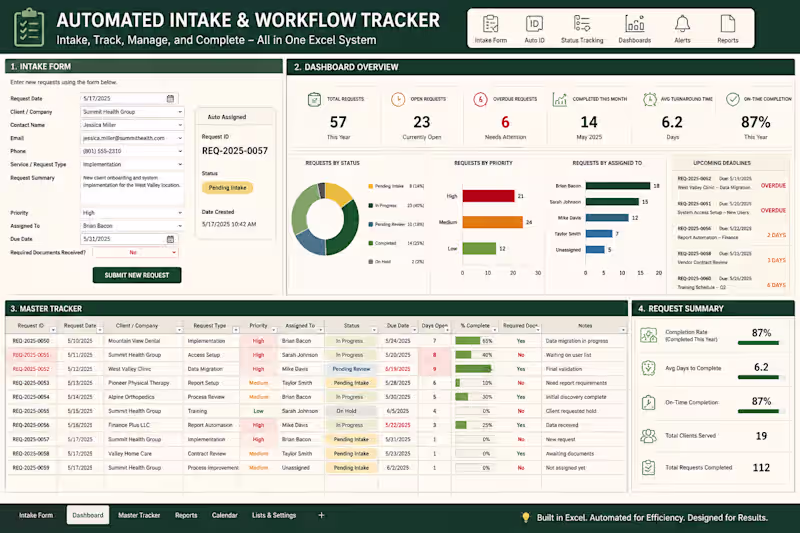Click the green Low priority bar
Image resolution: width=800 pixels, height=533 pixels.
[x=479, y=248]
